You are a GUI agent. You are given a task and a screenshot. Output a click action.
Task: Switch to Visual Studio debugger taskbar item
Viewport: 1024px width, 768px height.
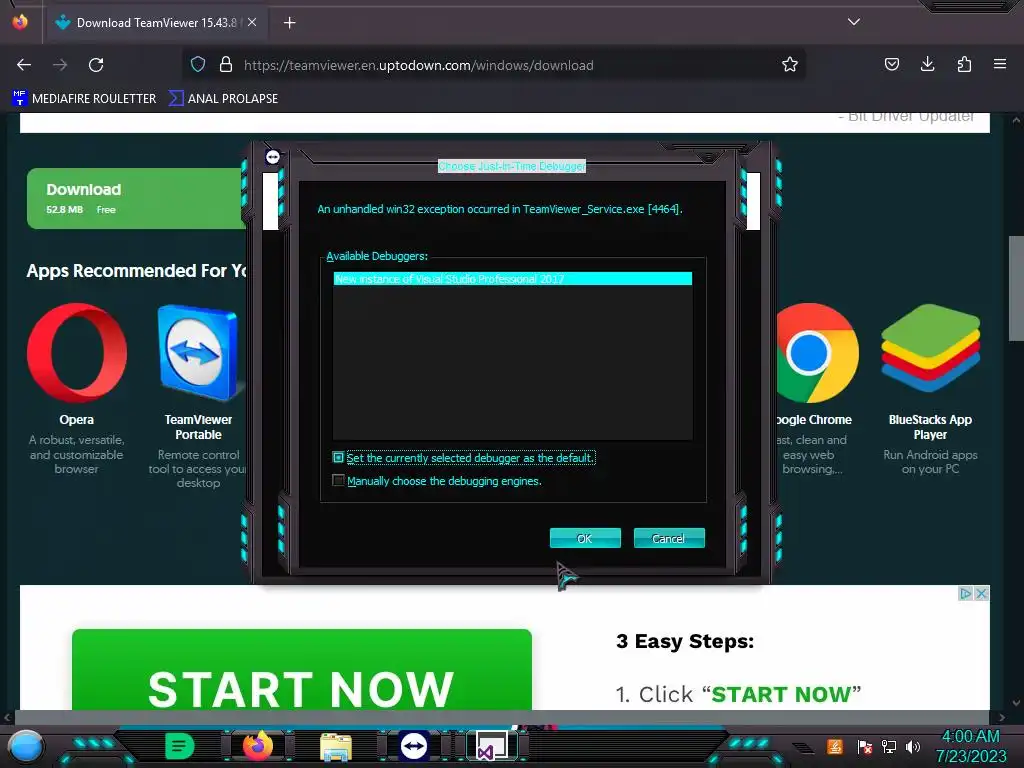[x=492, y=746]
